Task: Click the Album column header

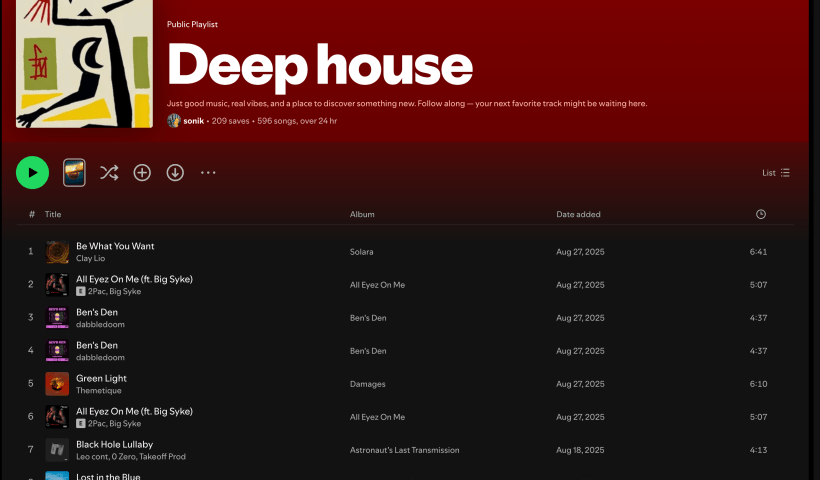Action: coord(362,214)
